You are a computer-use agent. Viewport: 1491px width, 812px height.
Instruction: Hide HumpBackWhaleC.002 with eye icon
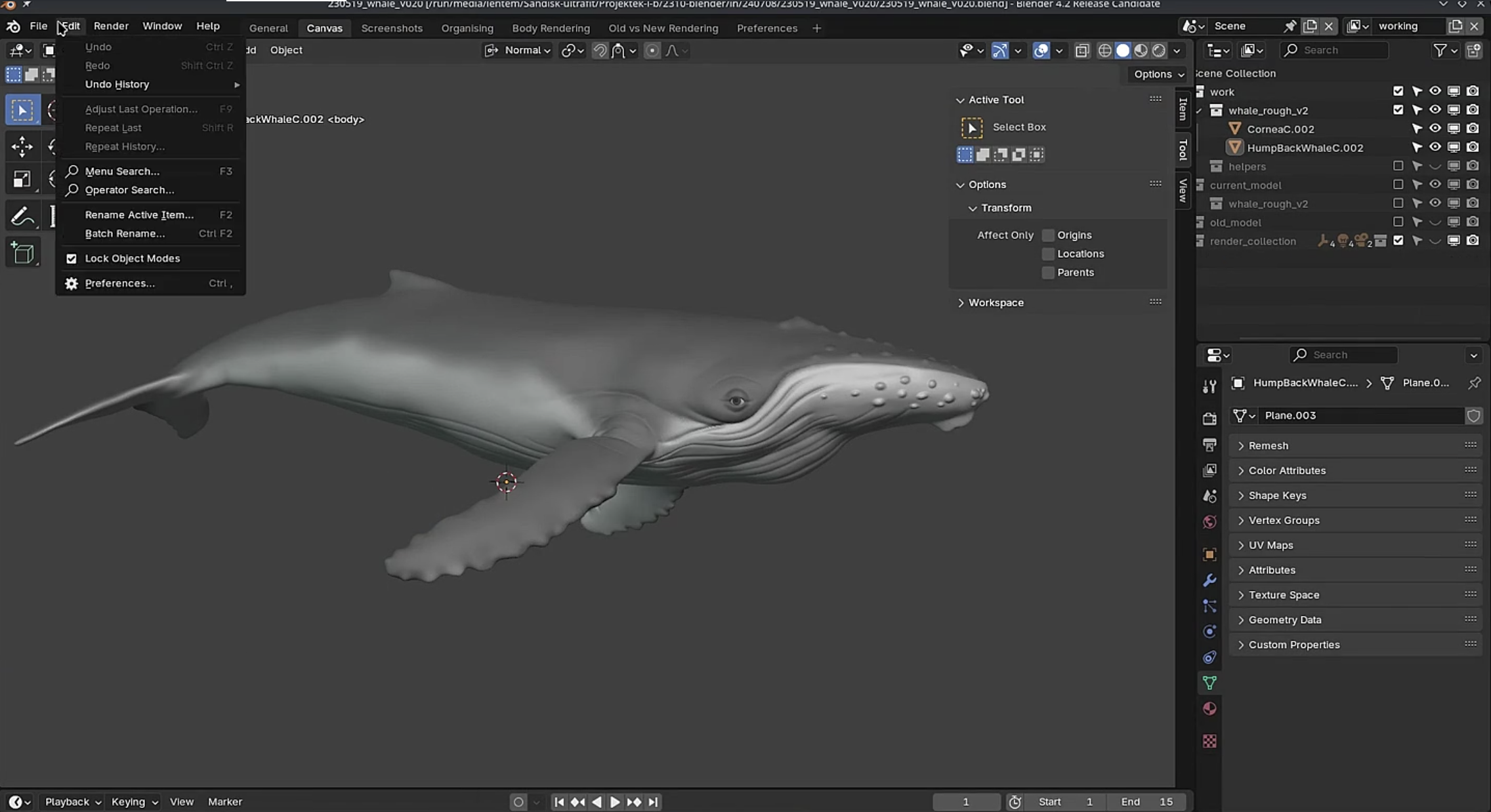pos(1435,147)
